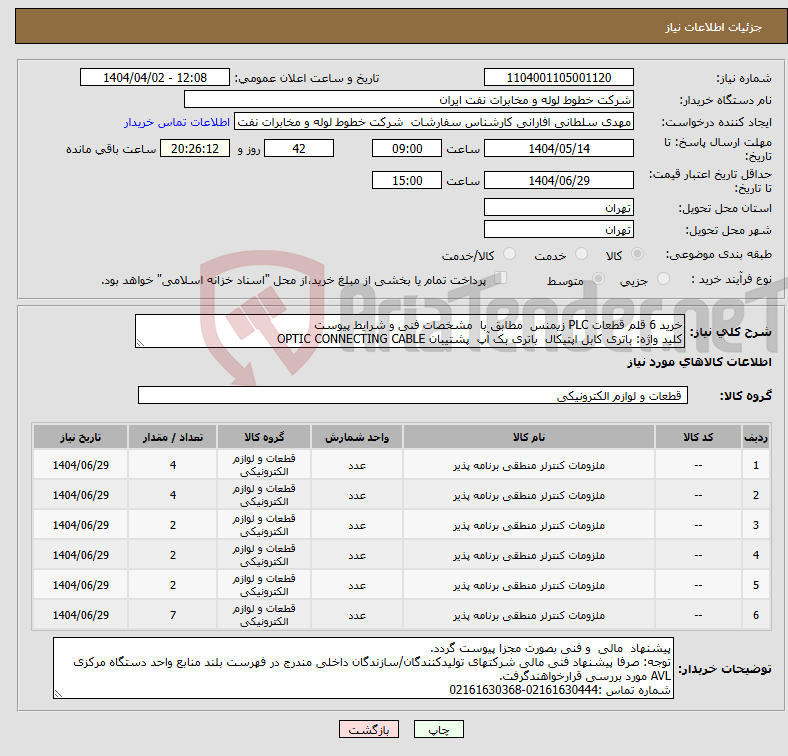Select the خدمت radio button

581,254
